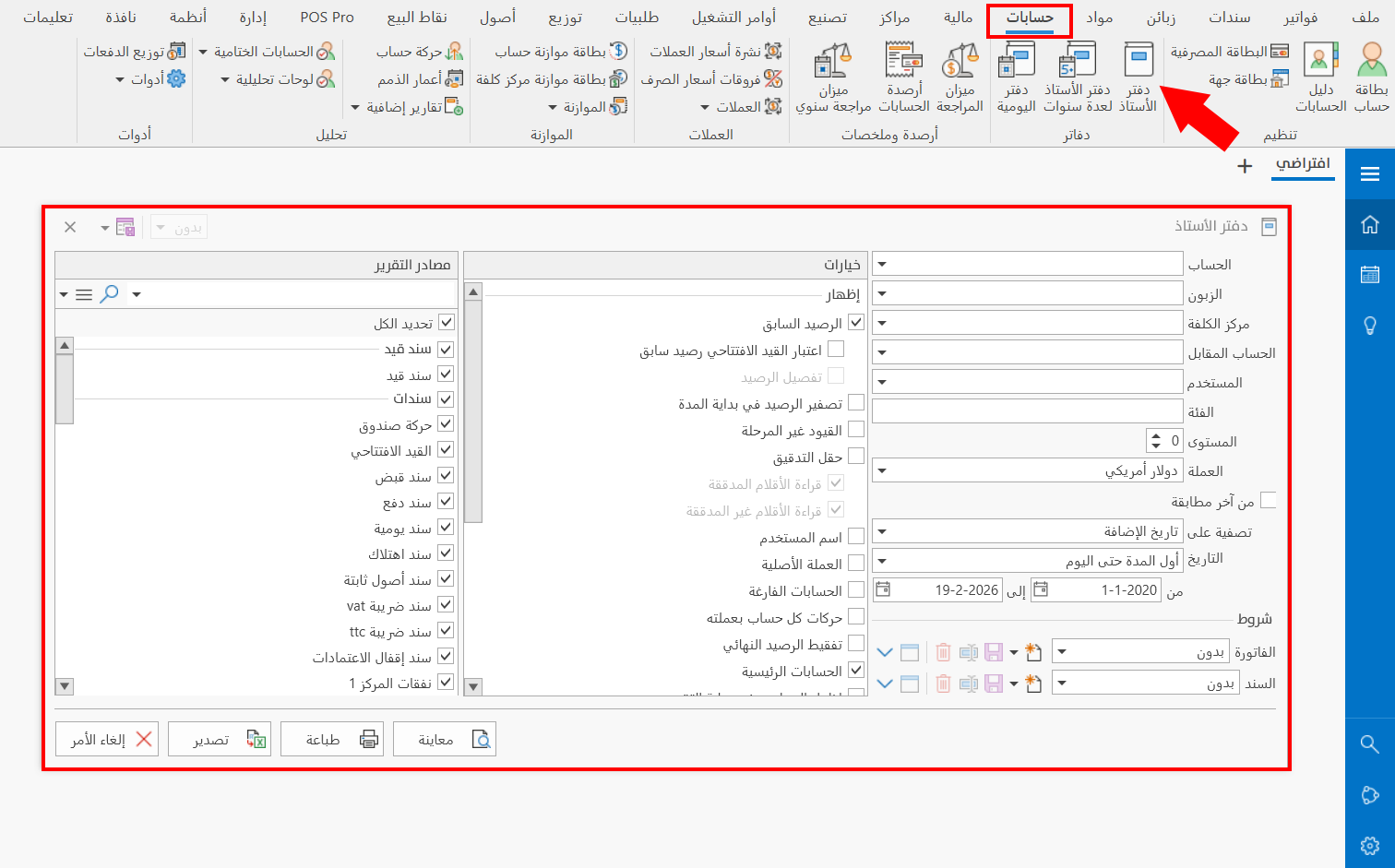The height and width of the screenshot is (868, 1395).
Task: Open مواد ribbon tab
Action: [1100, 18]
